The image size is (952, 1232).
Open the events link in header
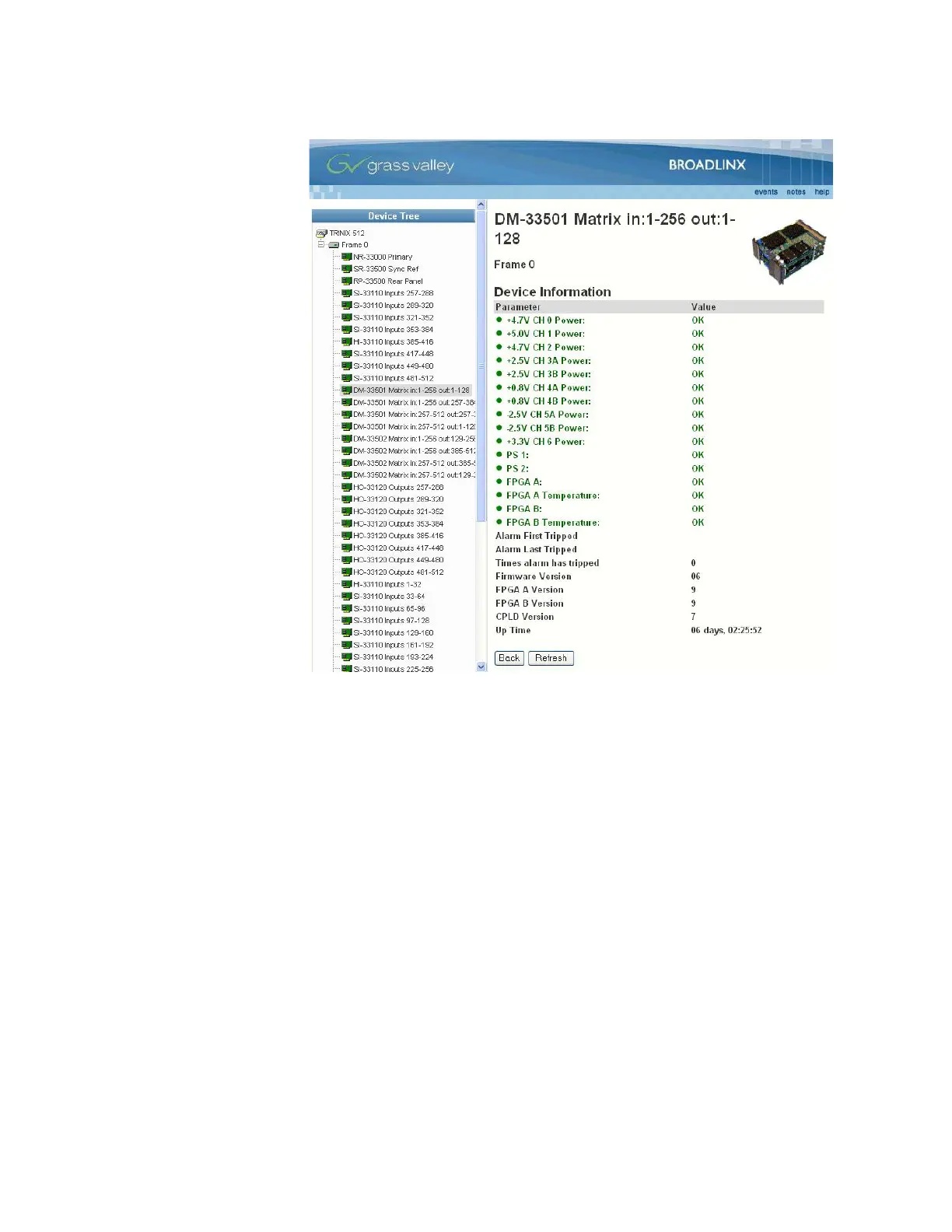point(766,192)
